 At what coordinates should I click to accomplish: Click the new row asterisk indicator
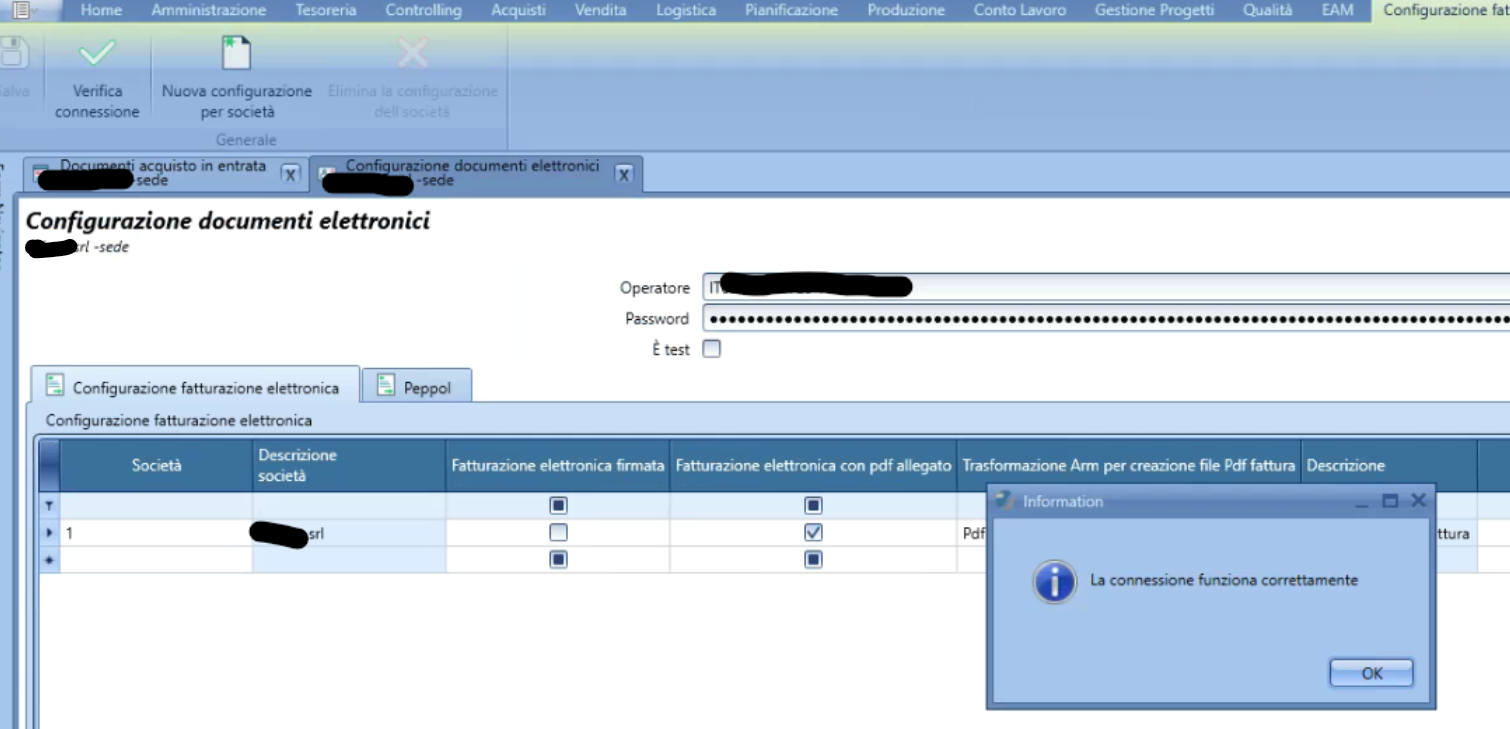tap(49, 560)
